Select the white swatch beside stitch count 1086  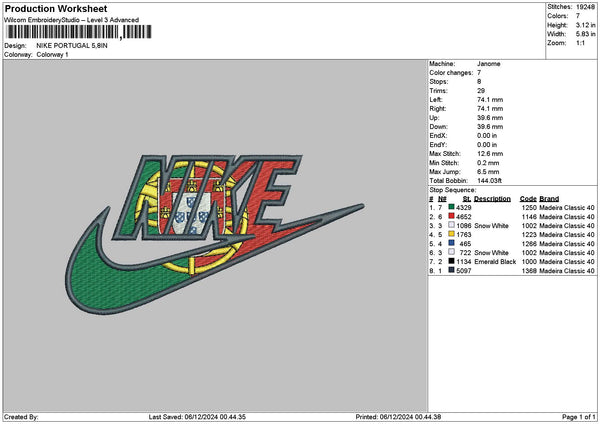[452, 225]
